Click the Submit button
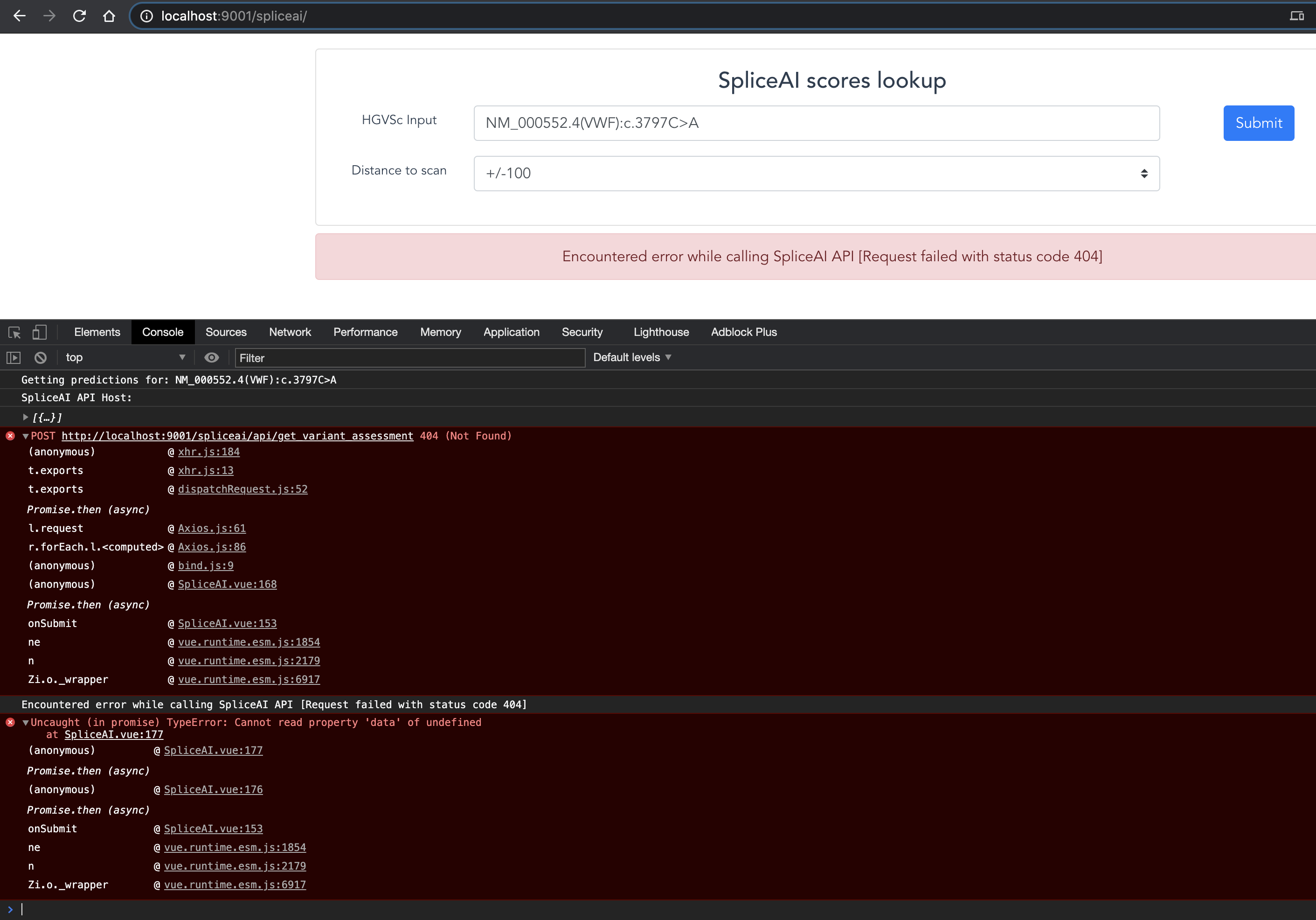1316x920 pixels. pos(1258,123)
